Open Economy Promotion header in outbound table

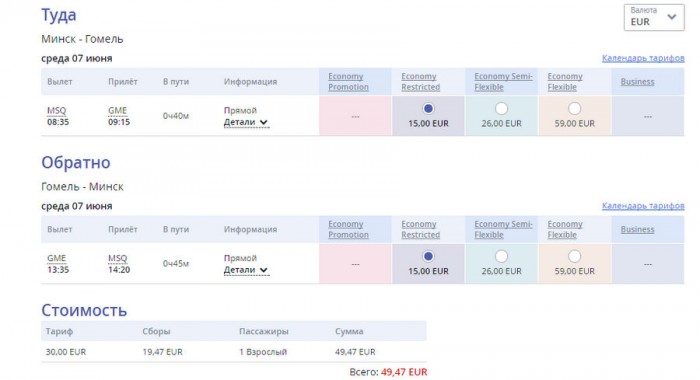click(348, 82)
